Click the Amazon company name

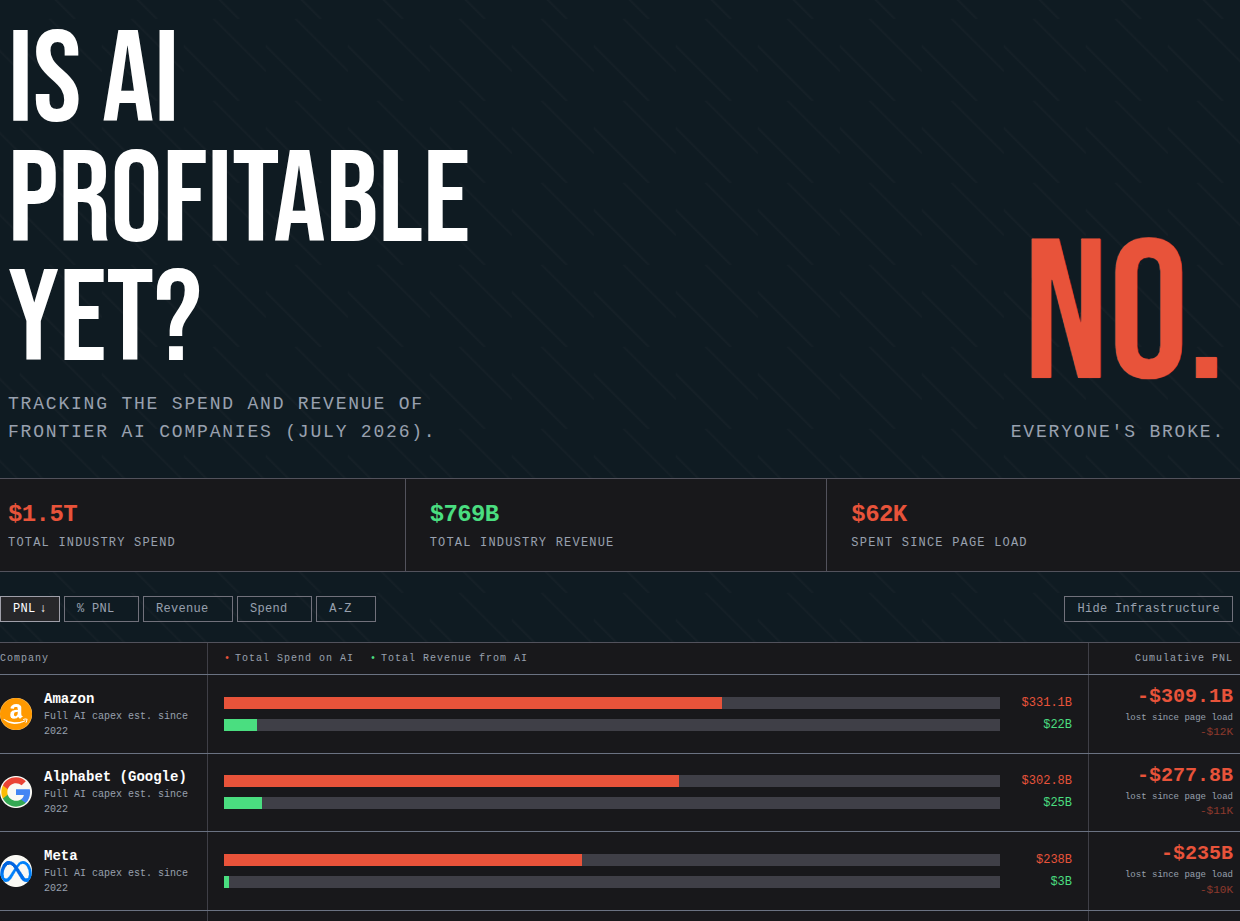click(x=69, y=698)
